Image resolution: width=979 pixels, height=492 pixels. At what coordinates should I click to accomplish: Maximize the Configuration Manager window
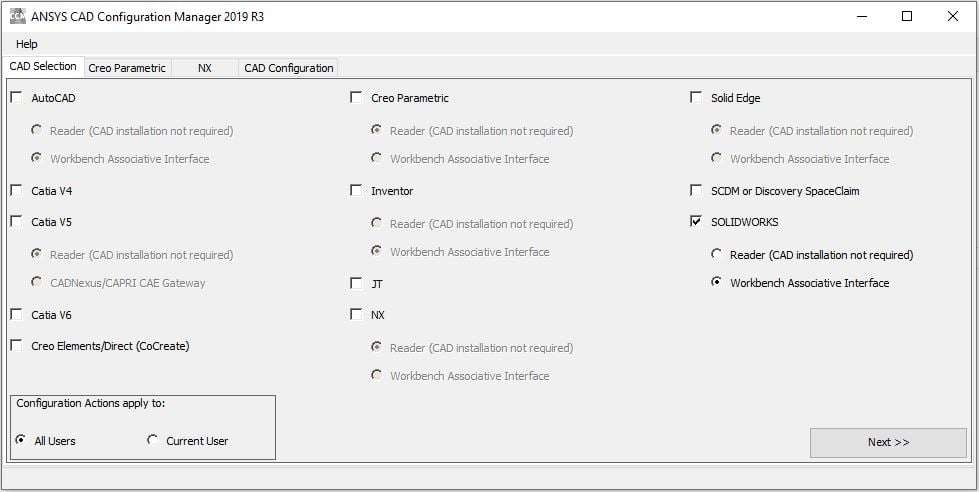point(907,16)
